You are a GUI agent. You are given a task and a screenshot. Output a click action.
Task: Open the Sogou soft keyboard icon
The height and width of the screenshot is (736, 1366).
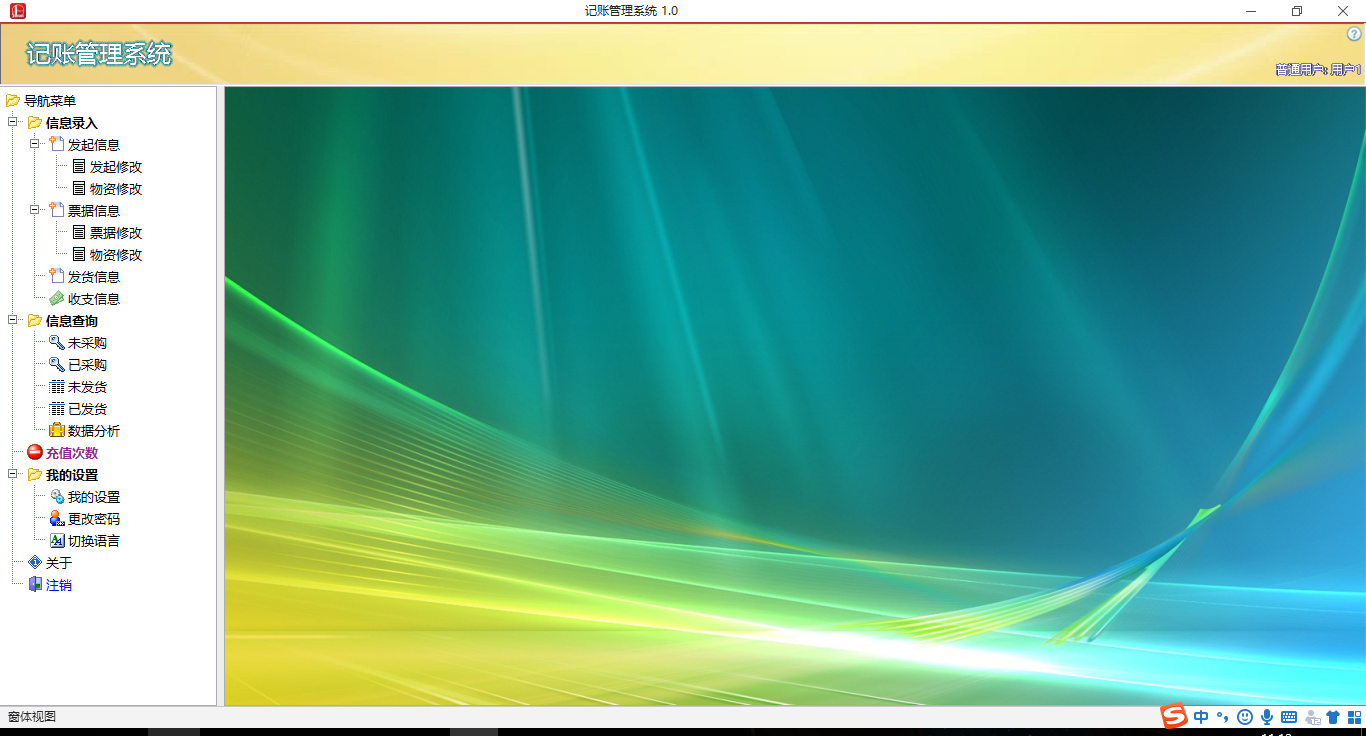(x=1289, y=717)
